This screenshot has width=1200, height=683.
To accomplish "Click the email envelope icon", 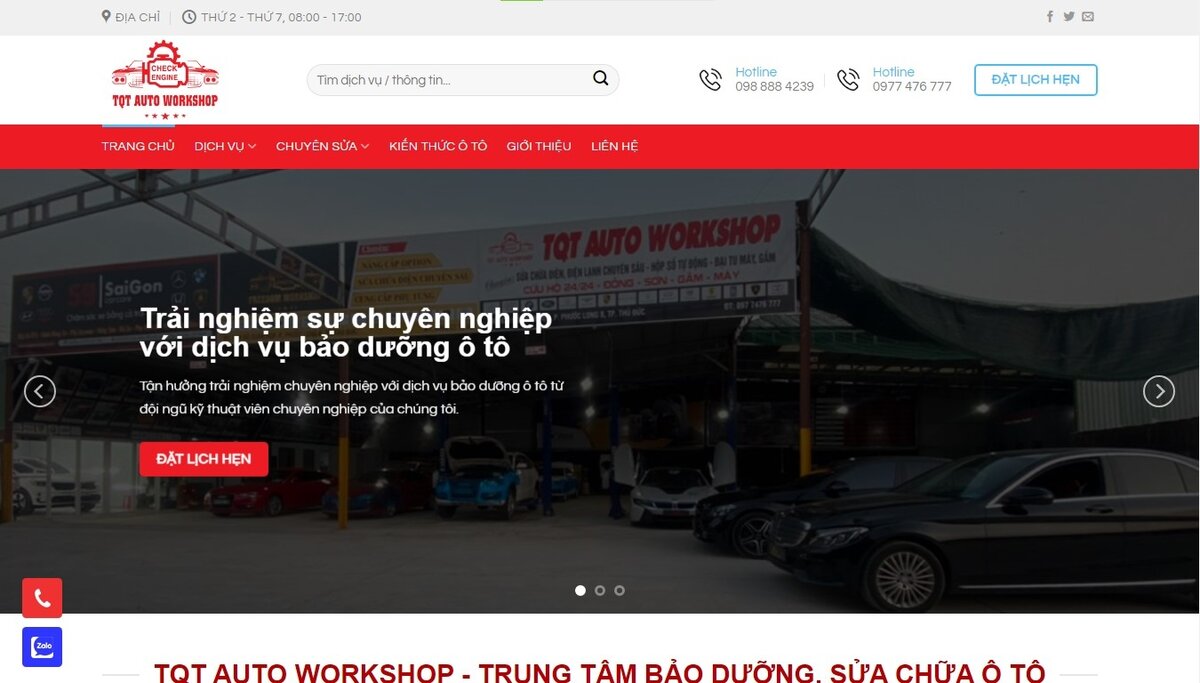I will [1088, 17].
